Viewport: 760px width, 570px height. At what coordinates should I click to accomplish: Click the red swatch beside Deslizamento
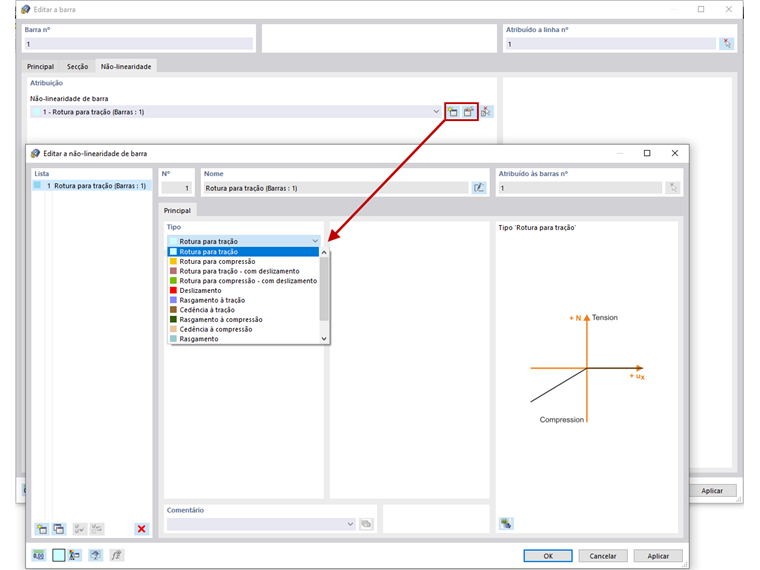point(173,290)
